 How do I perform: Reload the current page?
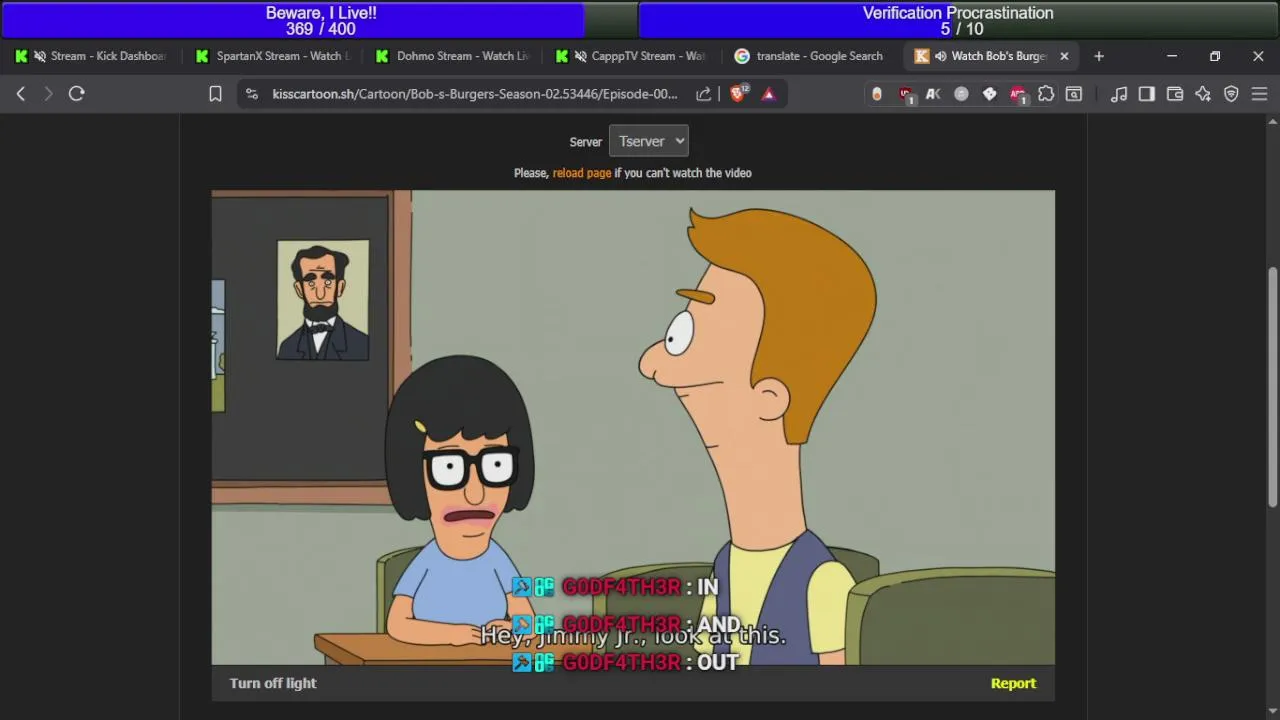76,94
